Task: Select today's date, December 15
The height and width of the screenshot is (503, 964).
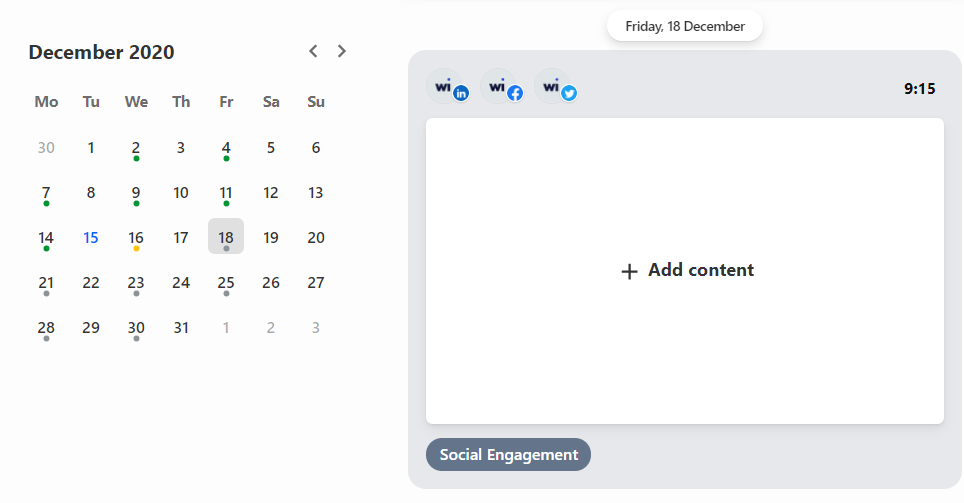Action: point(91,237)
